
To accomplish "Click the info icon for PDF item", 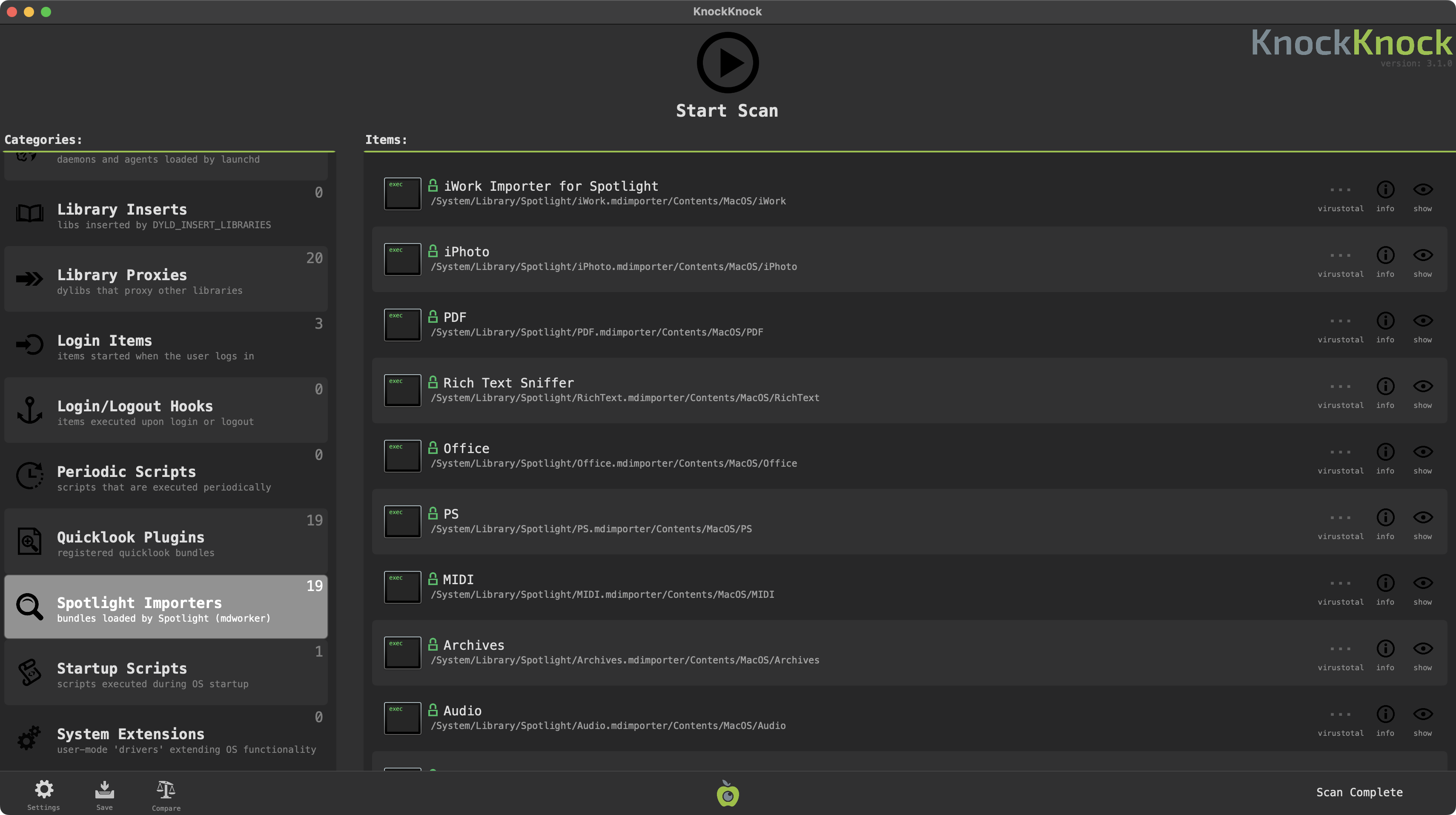I will coord(1385,321).
